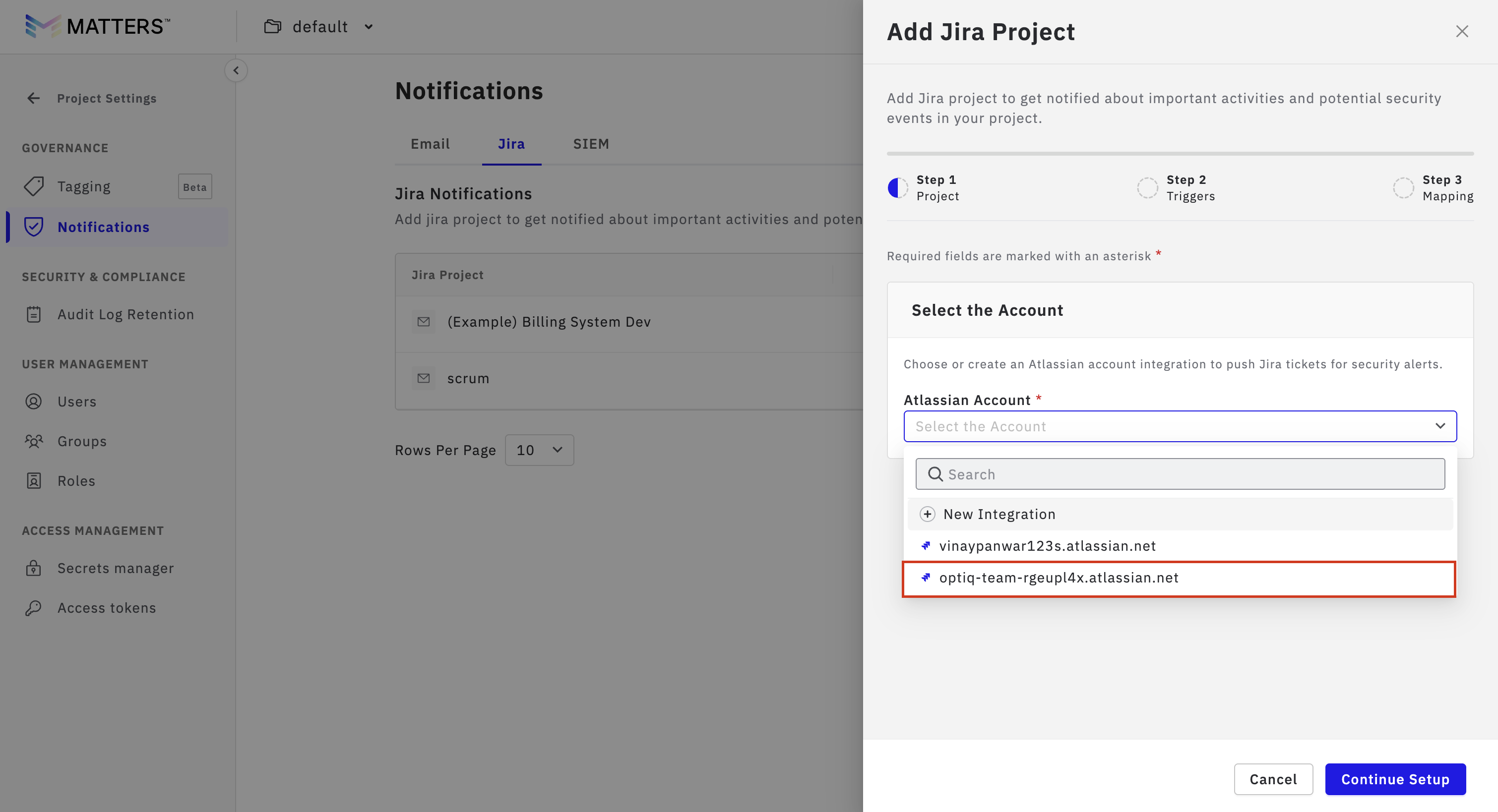The height and width of the screenshot is (812, 1498).
Task: Click the Roles badge icon
Action: pos(34,481)
